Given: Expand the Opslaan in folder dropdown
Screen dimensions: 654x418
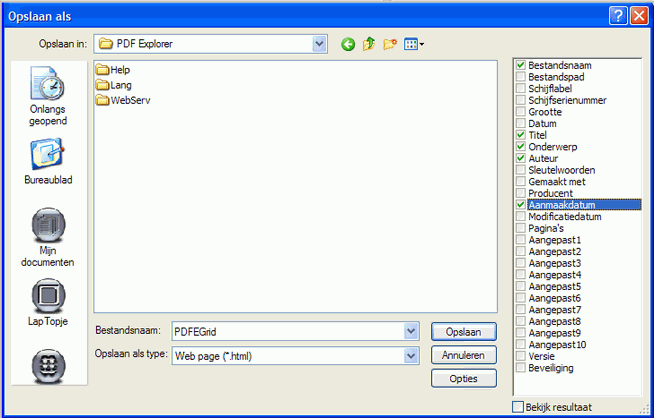Looking at the screenshot, I should click(x=319, y=44).
